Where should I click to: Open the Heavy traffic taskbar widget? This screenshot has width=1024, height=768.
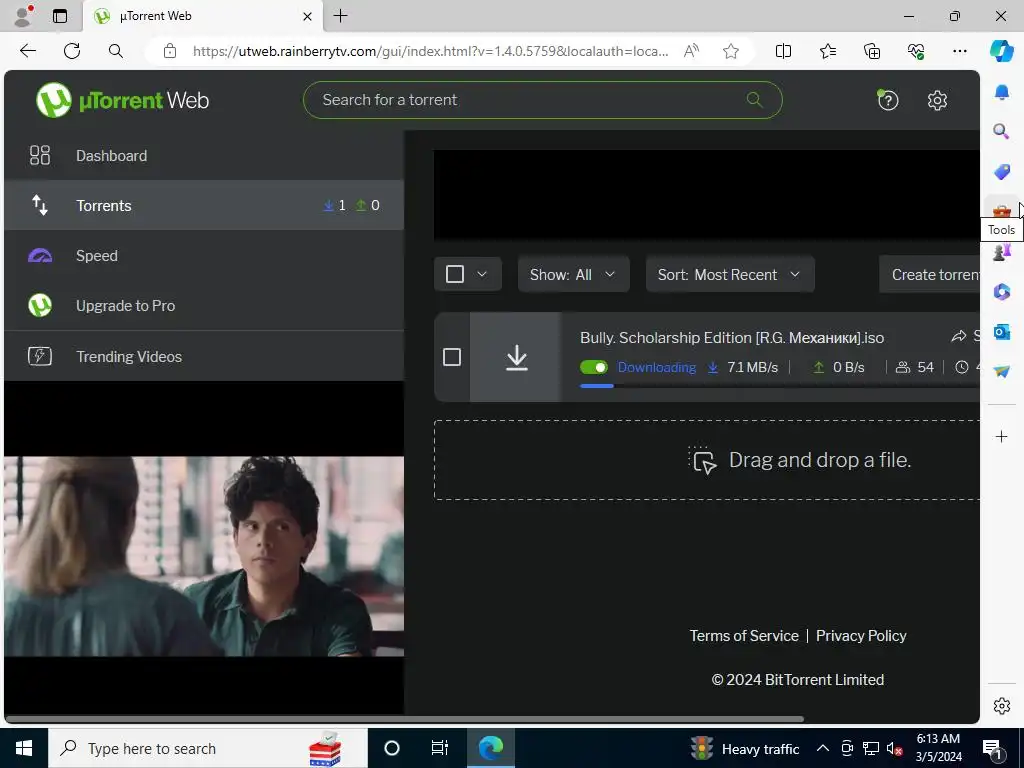click(x=746, y=748)
